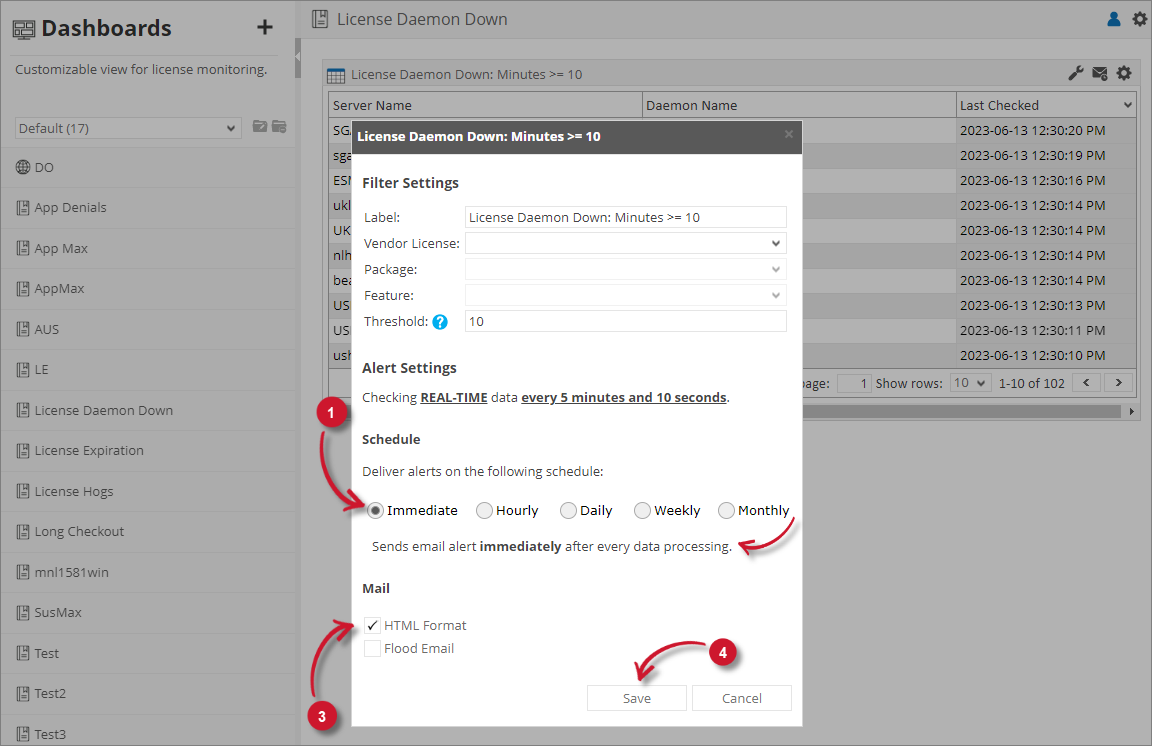1152x746 pixels.
Task: Click the first folder icon beside Default dropdown
Action: (259, 126)
